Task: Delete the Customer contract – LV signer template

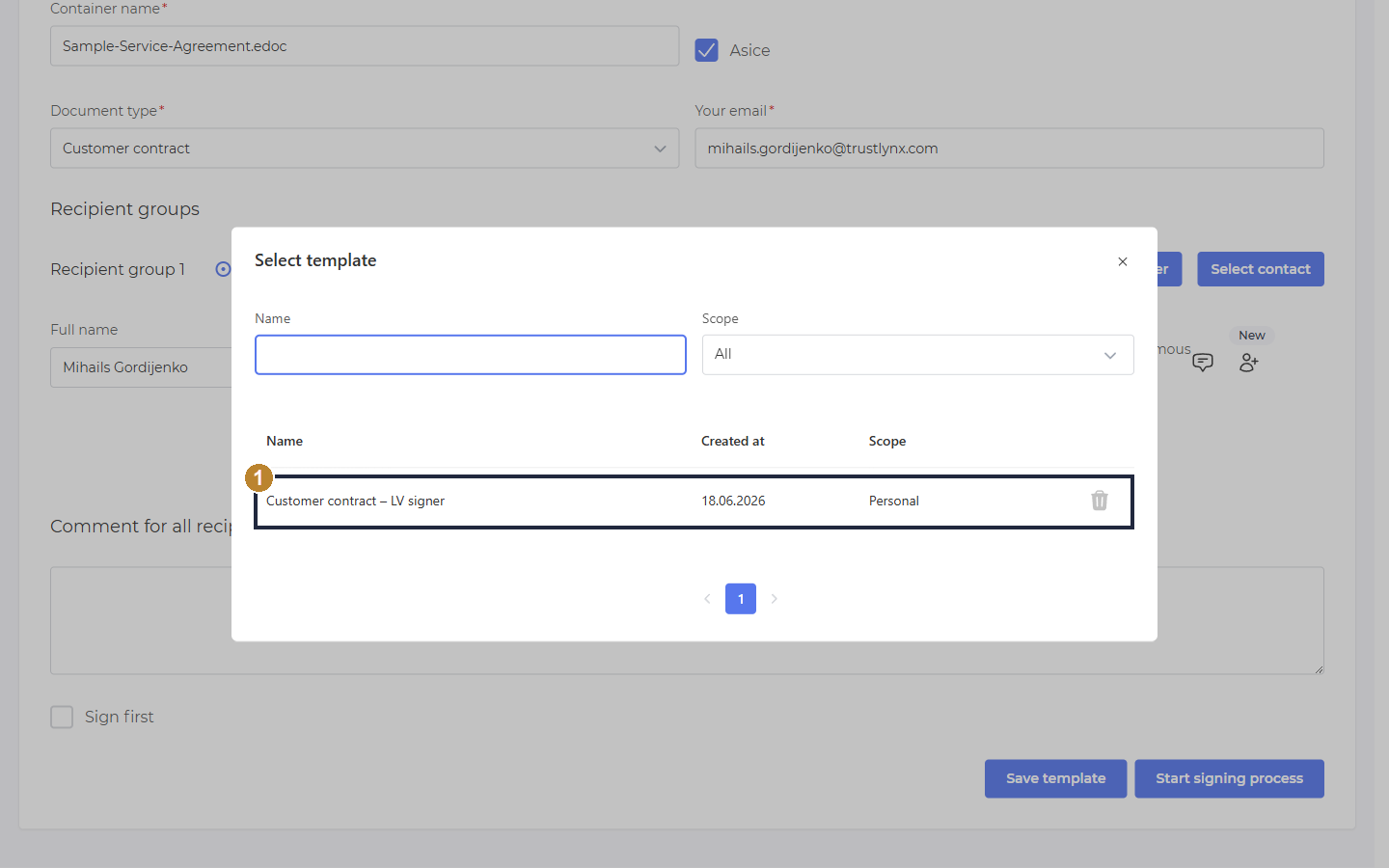Action: (x=1100, y=501)
